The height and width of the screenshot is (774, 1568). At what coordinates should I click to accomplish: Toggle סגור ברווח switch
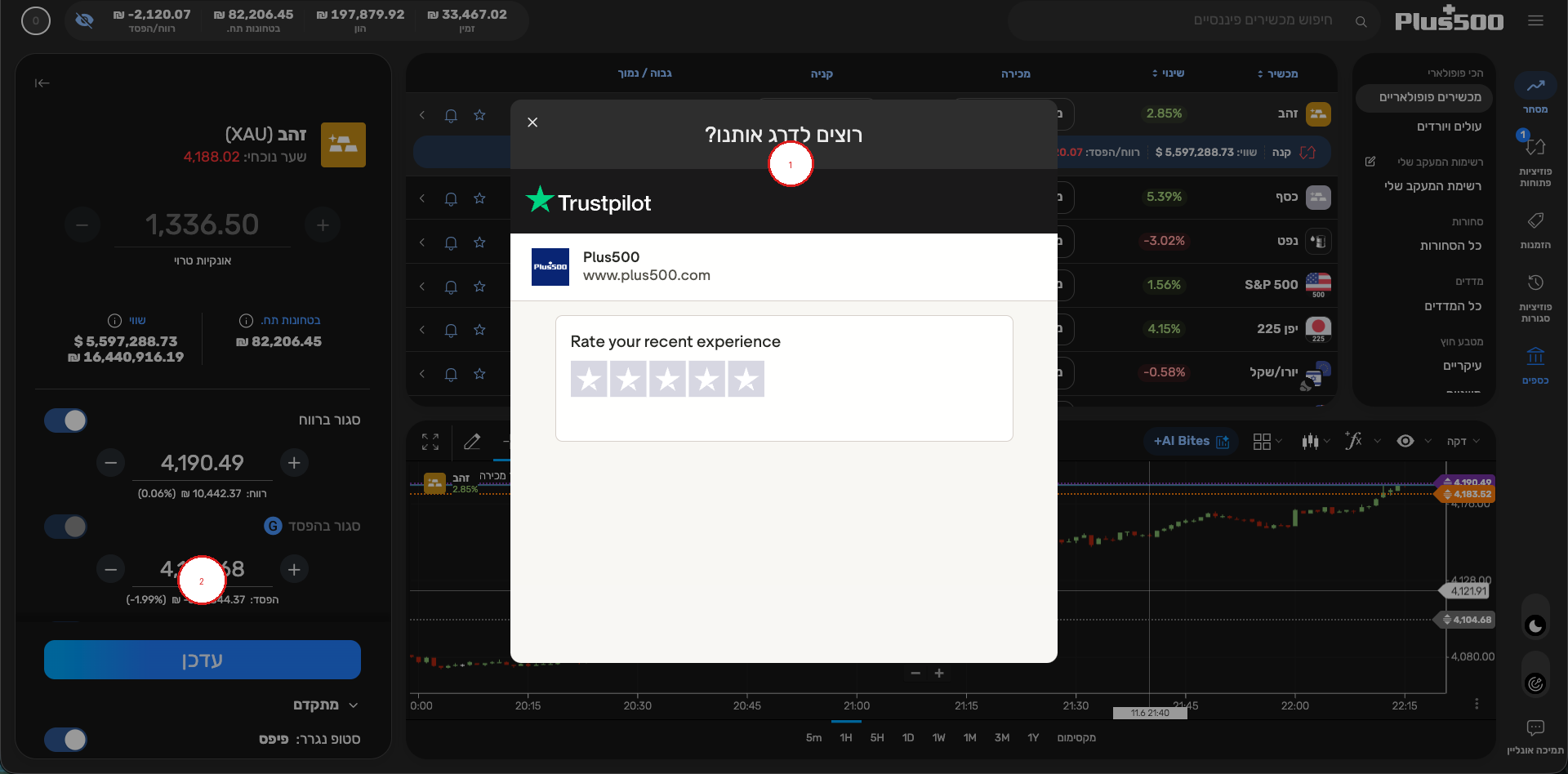coord(65,420)
